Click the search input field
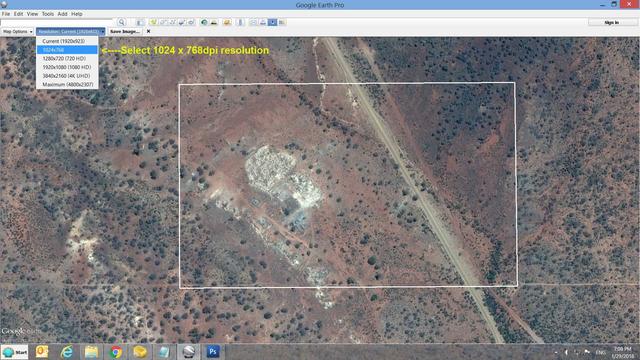Image resolution: width=640 pixels, height=360 pixels. coord(57,22)
